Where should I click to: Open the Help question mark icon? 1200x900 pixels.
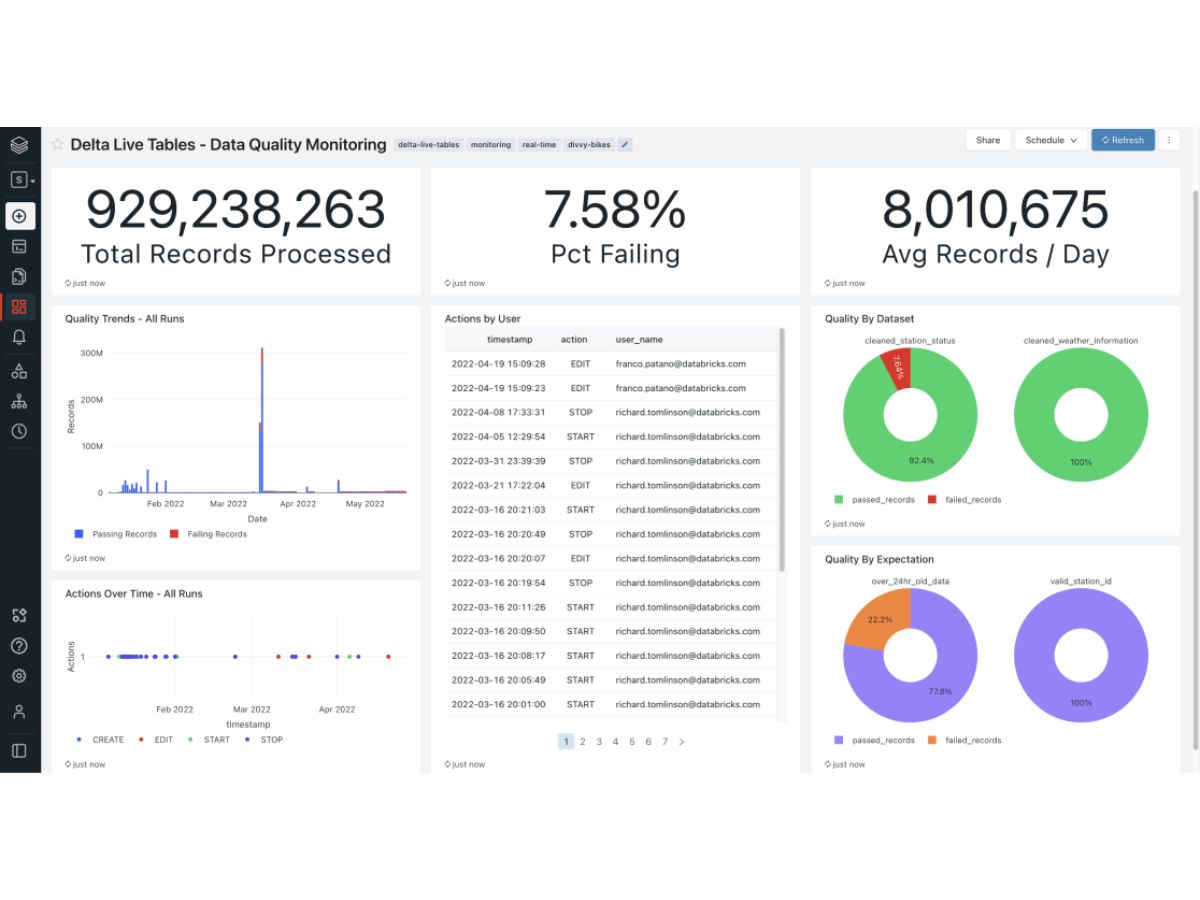(x=19, y=646)
